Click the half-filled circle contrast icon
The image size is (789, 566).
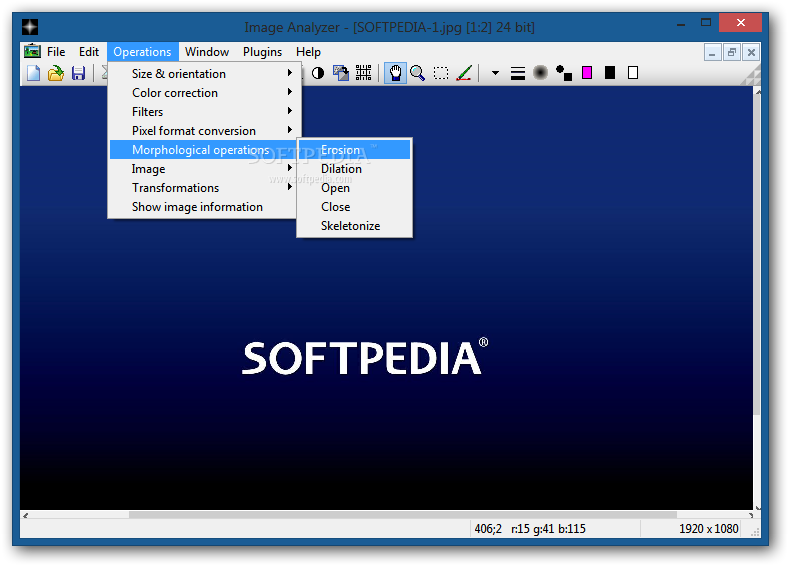(318, 73)
